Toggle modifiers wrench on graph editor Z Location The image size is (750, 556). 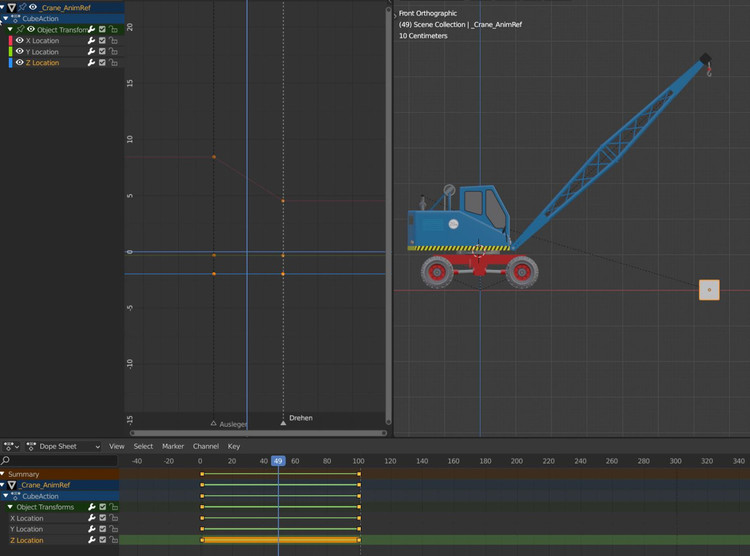pos(91,62)
